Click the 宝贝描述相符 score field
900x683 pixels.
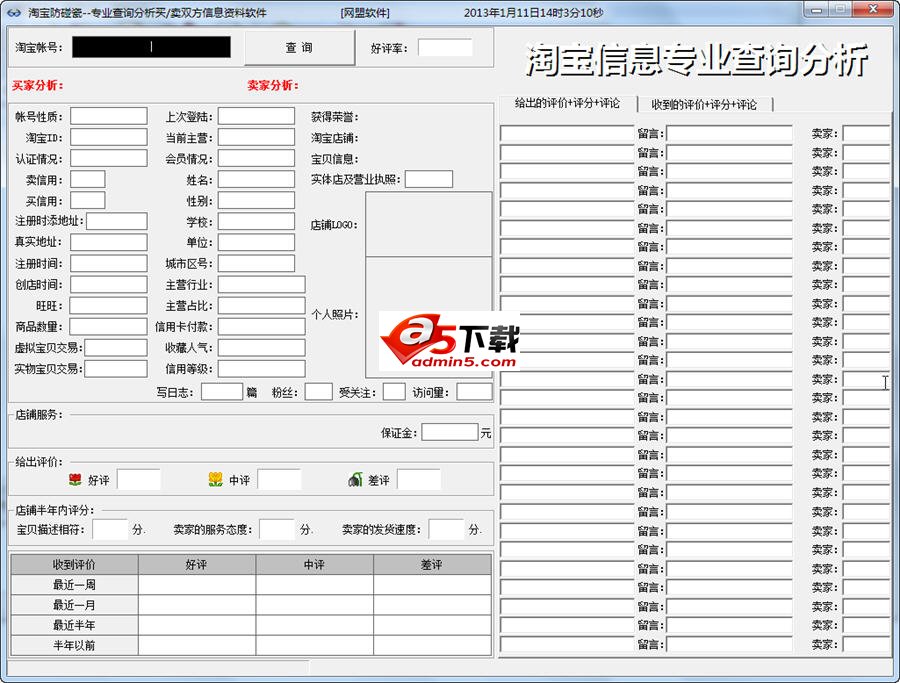(110, 529)
